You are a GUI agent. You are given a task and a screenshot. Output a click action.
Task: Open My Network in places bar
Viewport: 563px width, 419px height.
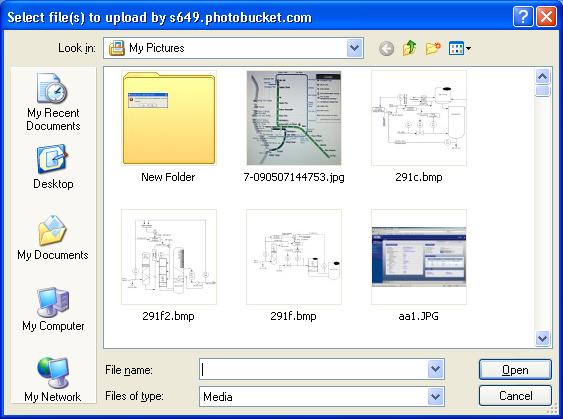(x=53, y=380)
